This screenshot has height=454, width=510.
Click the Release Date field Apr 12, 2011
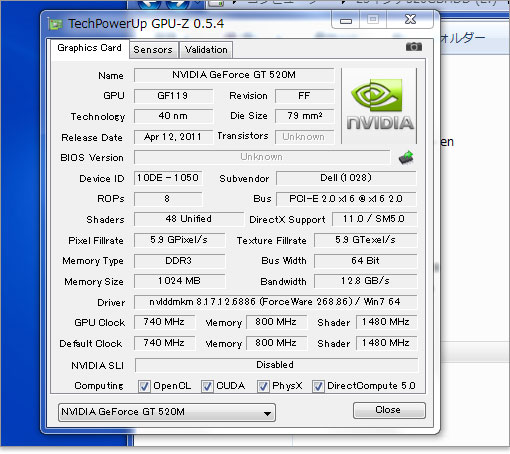173,137
